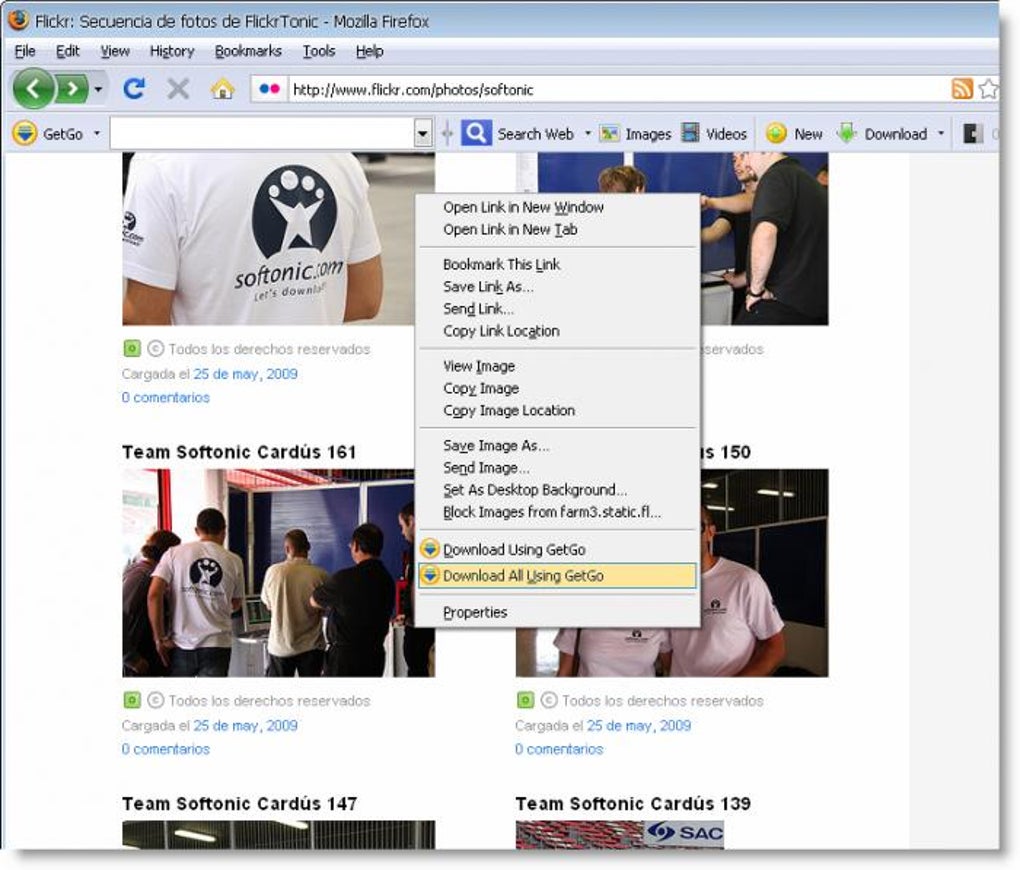Open the Tools menu
The width and height of the screenshot is (1020, 870).
tap(319, 51)
